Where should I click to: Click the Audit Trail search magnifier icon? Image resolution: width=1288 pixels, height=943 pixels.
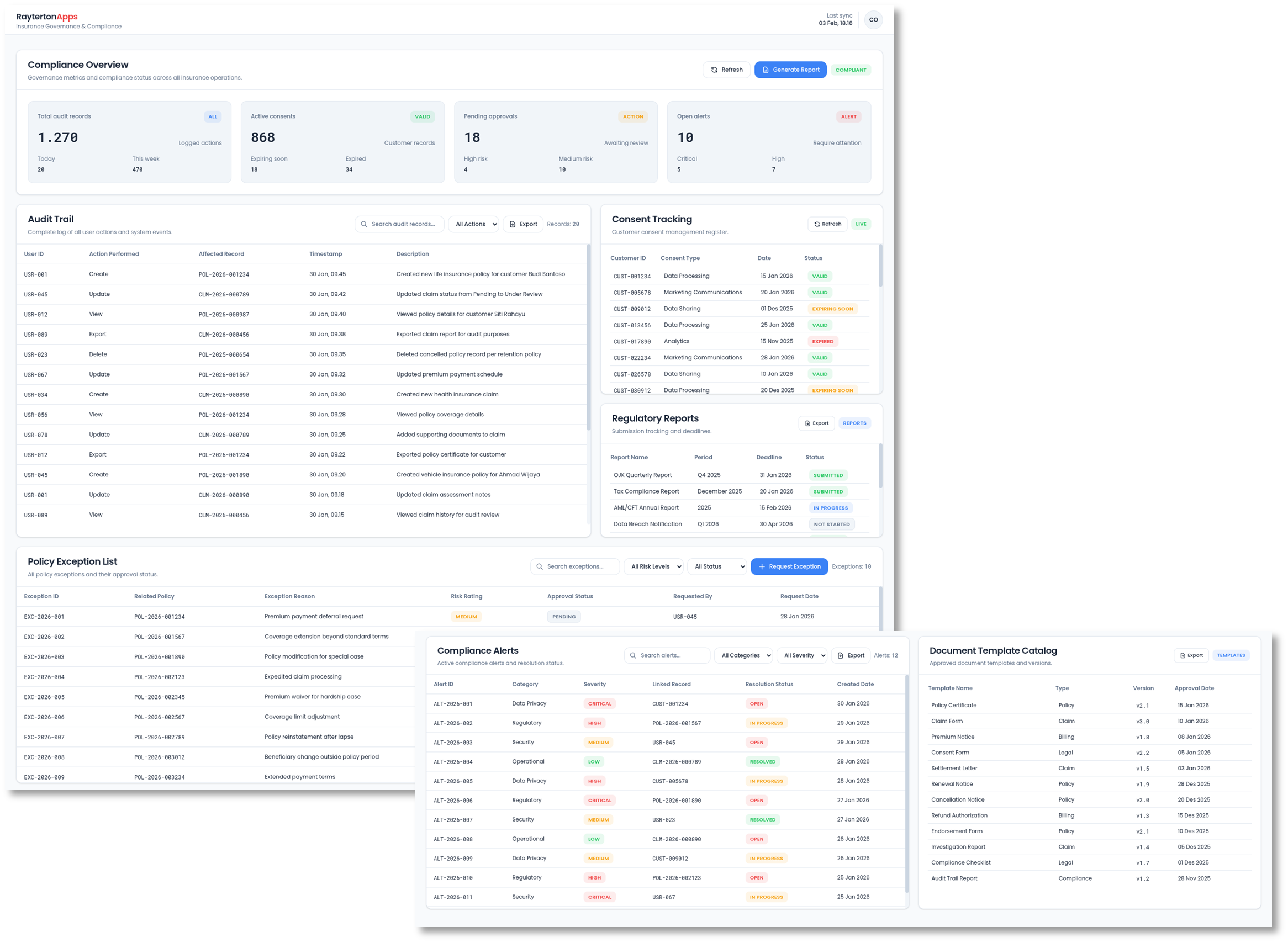pyautogui.click(x=363, y=224)
